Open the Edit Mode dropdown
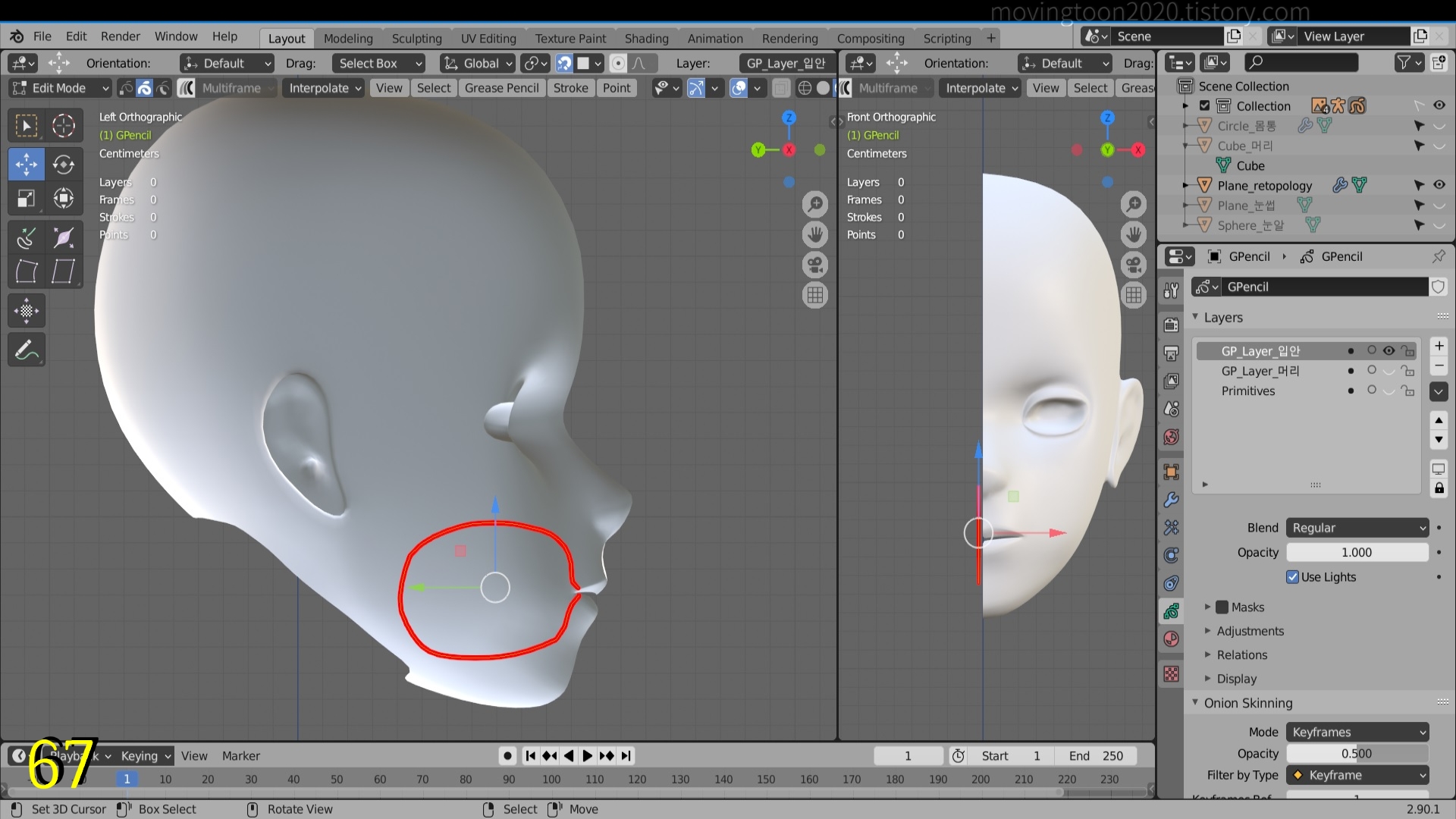 click(x=61, y=88)
